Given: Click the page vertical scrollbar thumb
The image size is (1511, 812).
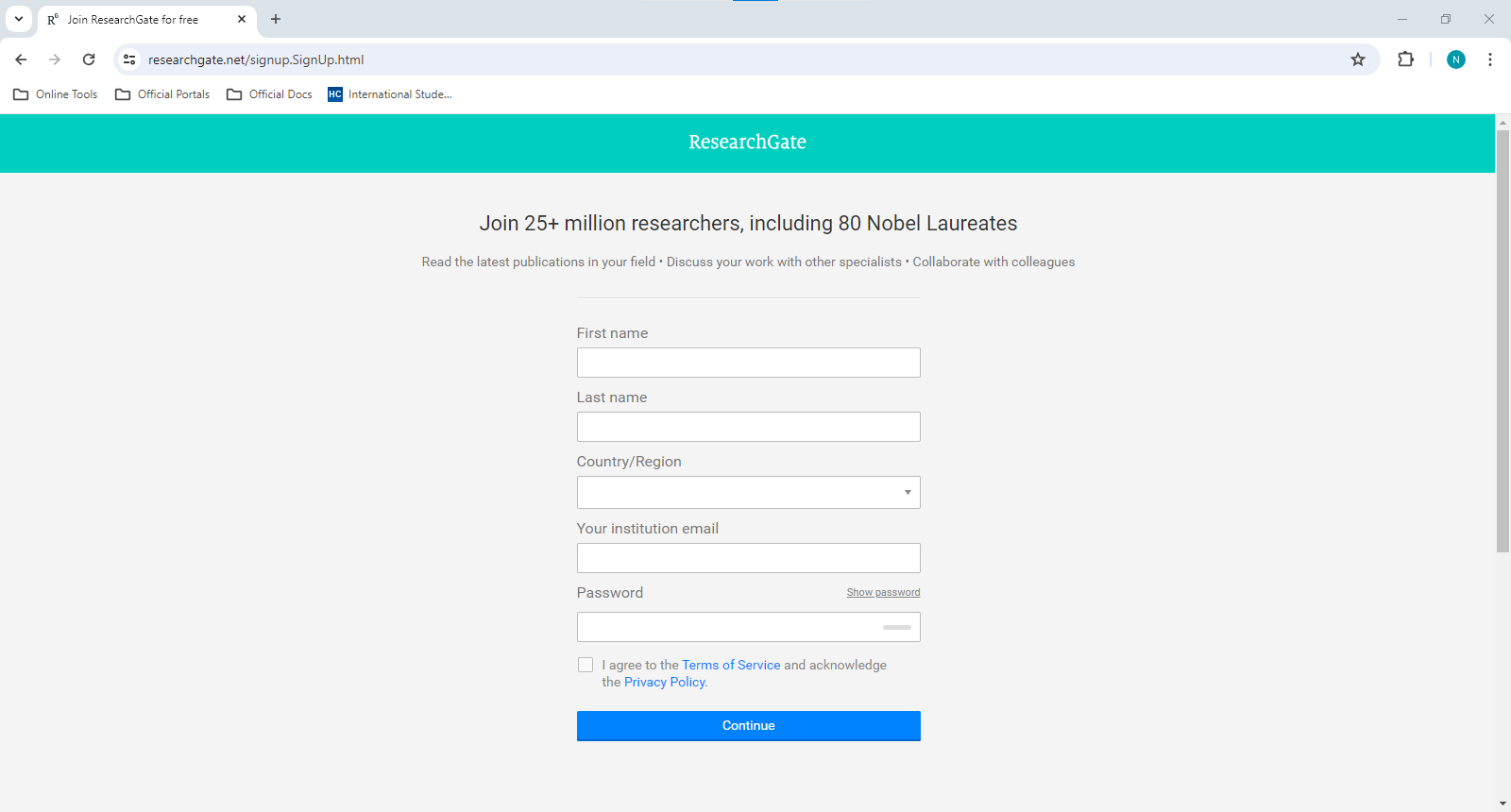Looking at the screenshot, I should tap(1503, 341).
